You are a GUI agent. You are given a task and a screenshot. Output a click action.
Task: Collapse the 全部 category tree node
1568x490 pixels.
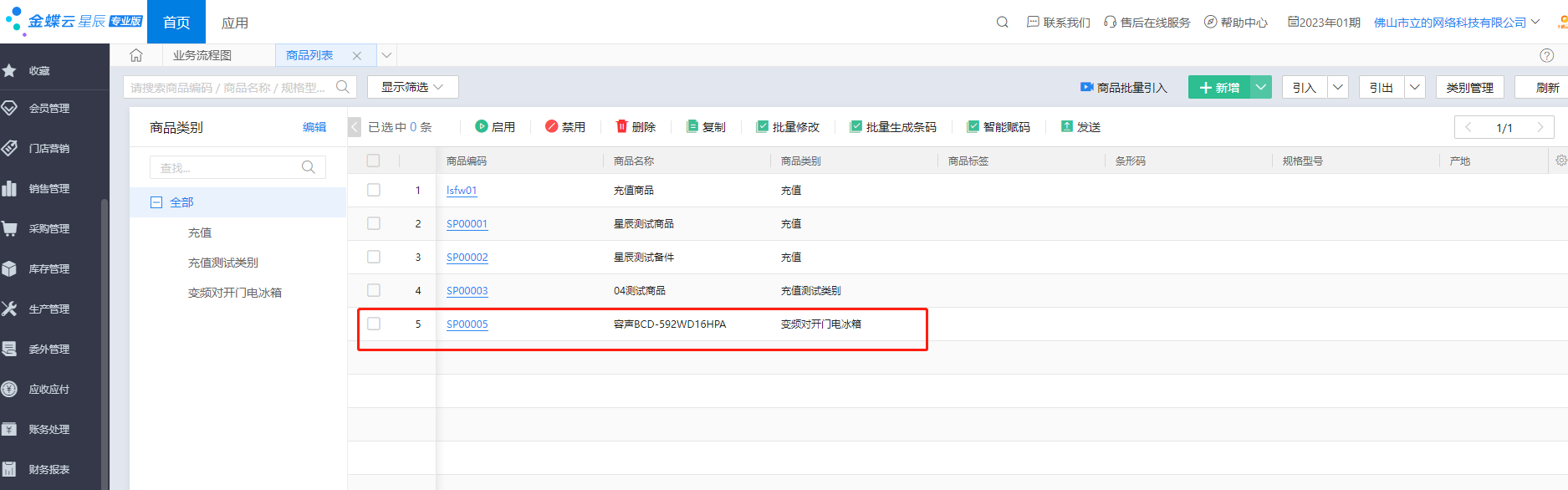[x=156, y=202]
